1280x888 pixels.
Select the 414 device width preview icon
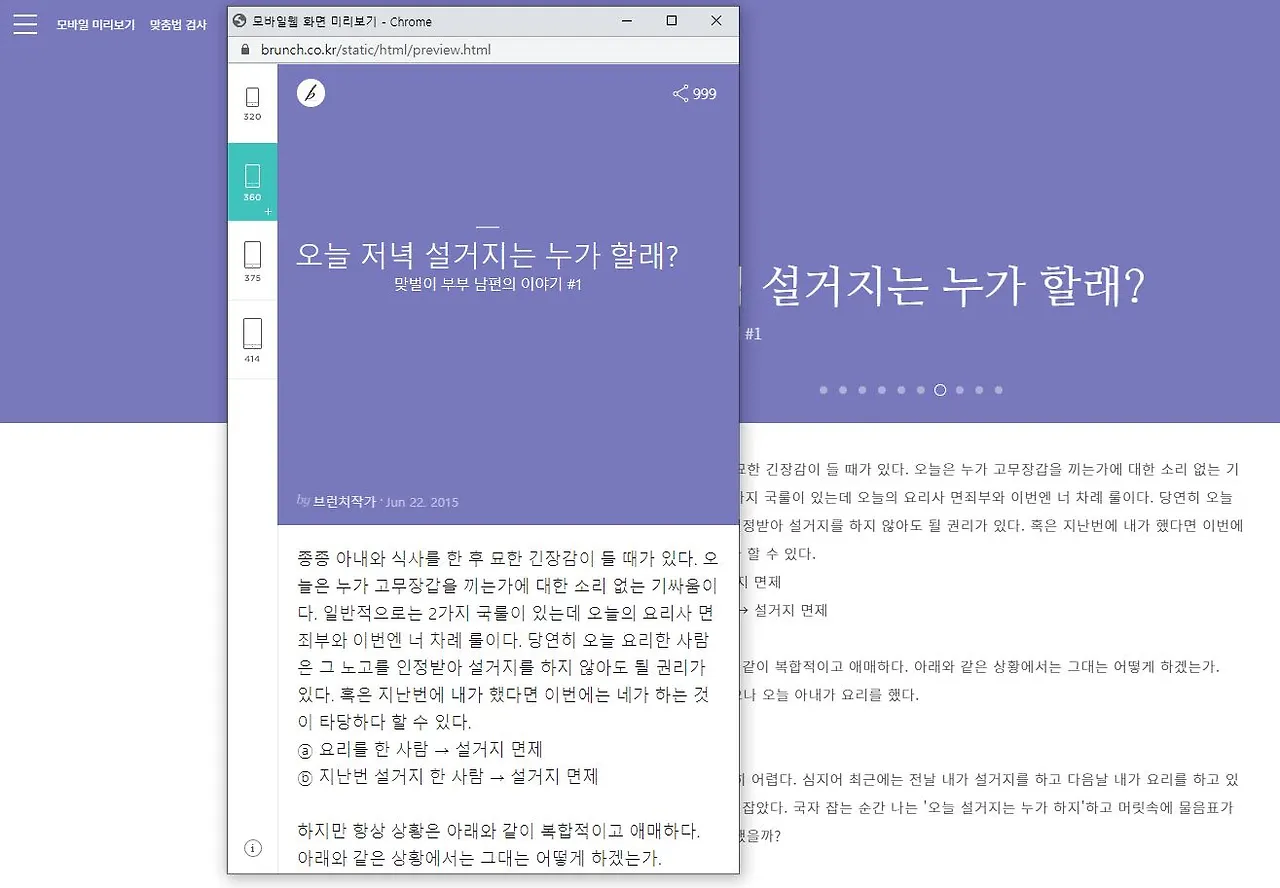click(x=252, y=339)
